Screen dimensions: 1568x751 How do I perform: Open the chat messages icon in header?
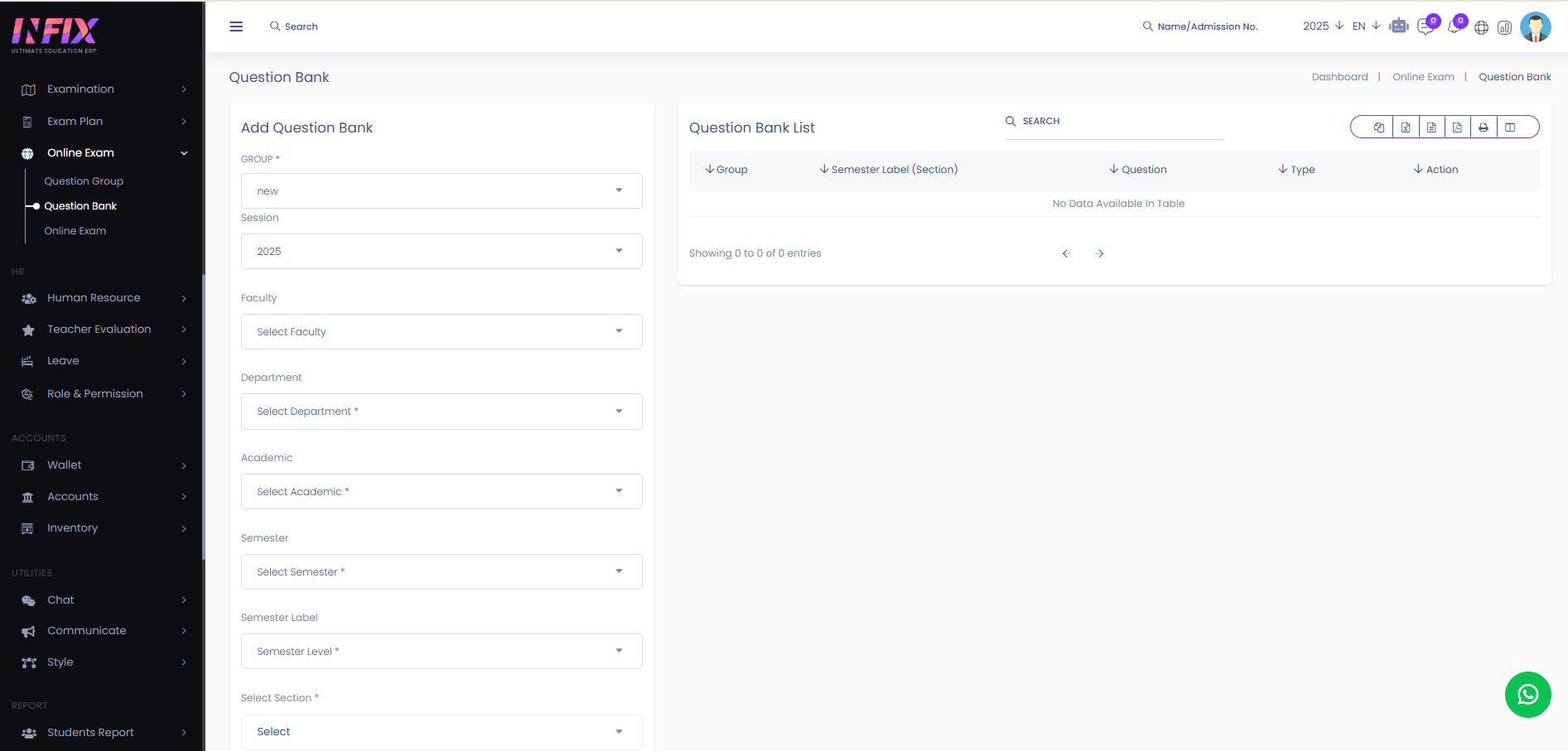tap(1425, 26)
